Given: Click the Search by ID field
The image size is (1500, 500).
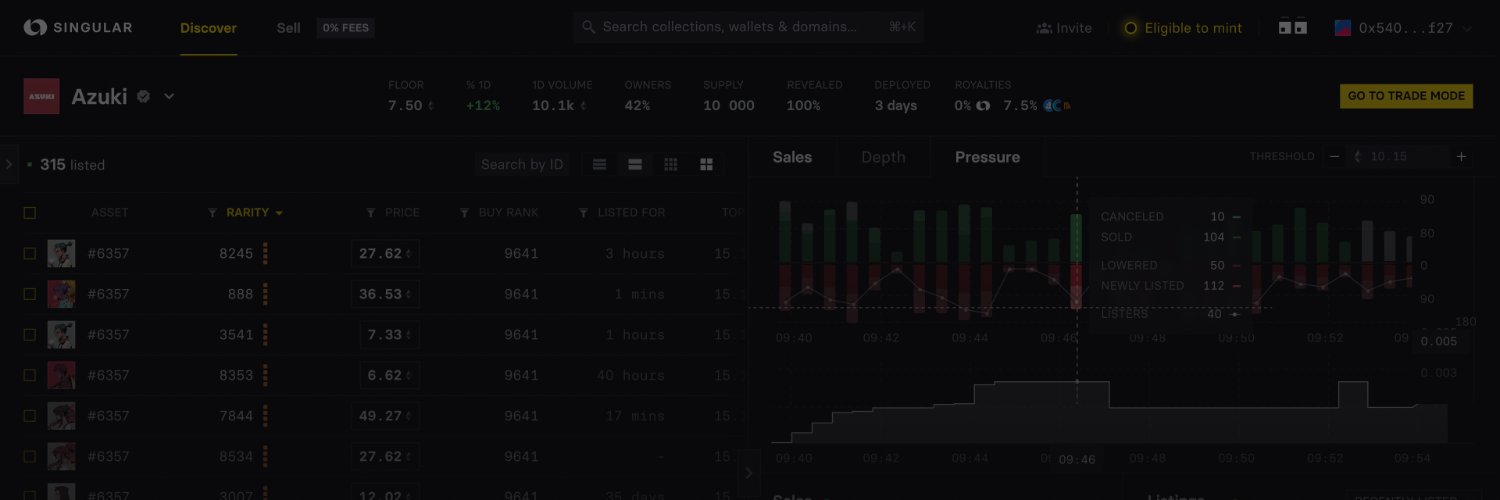Looking at the screenshot, I should (522, 164).
